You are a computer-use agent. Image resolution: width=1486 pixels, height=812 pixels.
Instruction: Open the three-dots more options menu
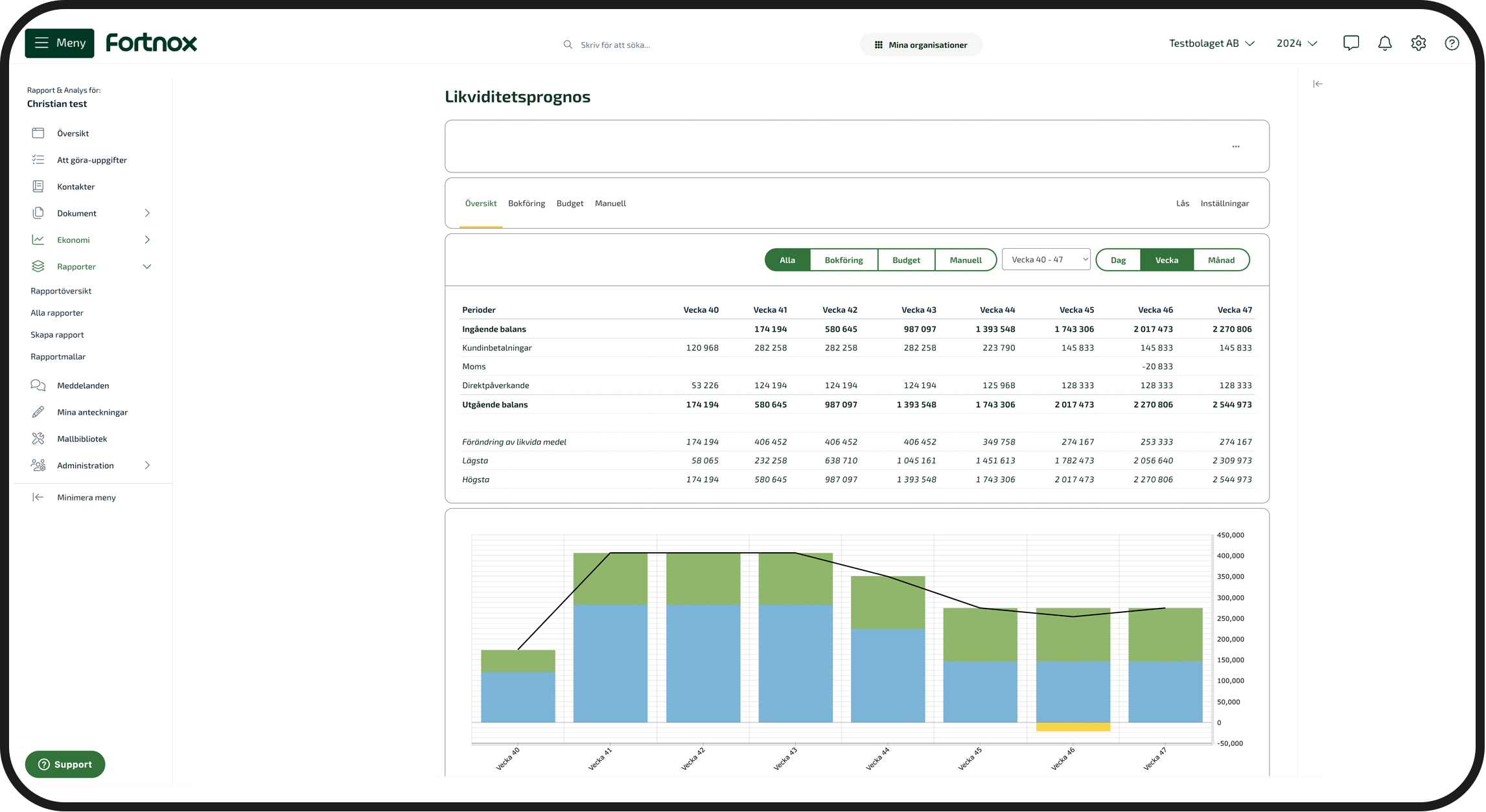tap(1236, 147)
